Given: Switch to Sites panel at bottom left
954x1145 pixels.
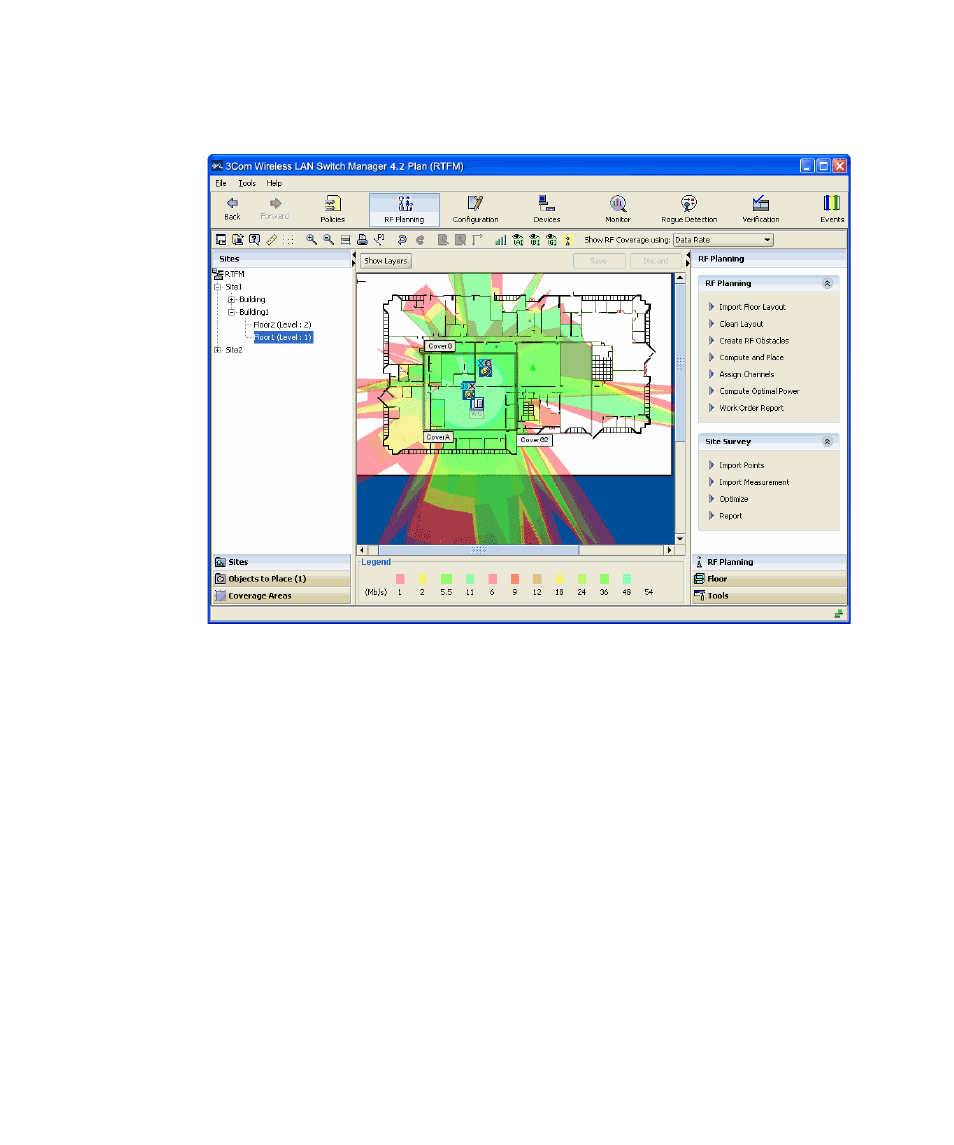Looking at the screenshot, I should pyautogui.click(x=282, y=562).
